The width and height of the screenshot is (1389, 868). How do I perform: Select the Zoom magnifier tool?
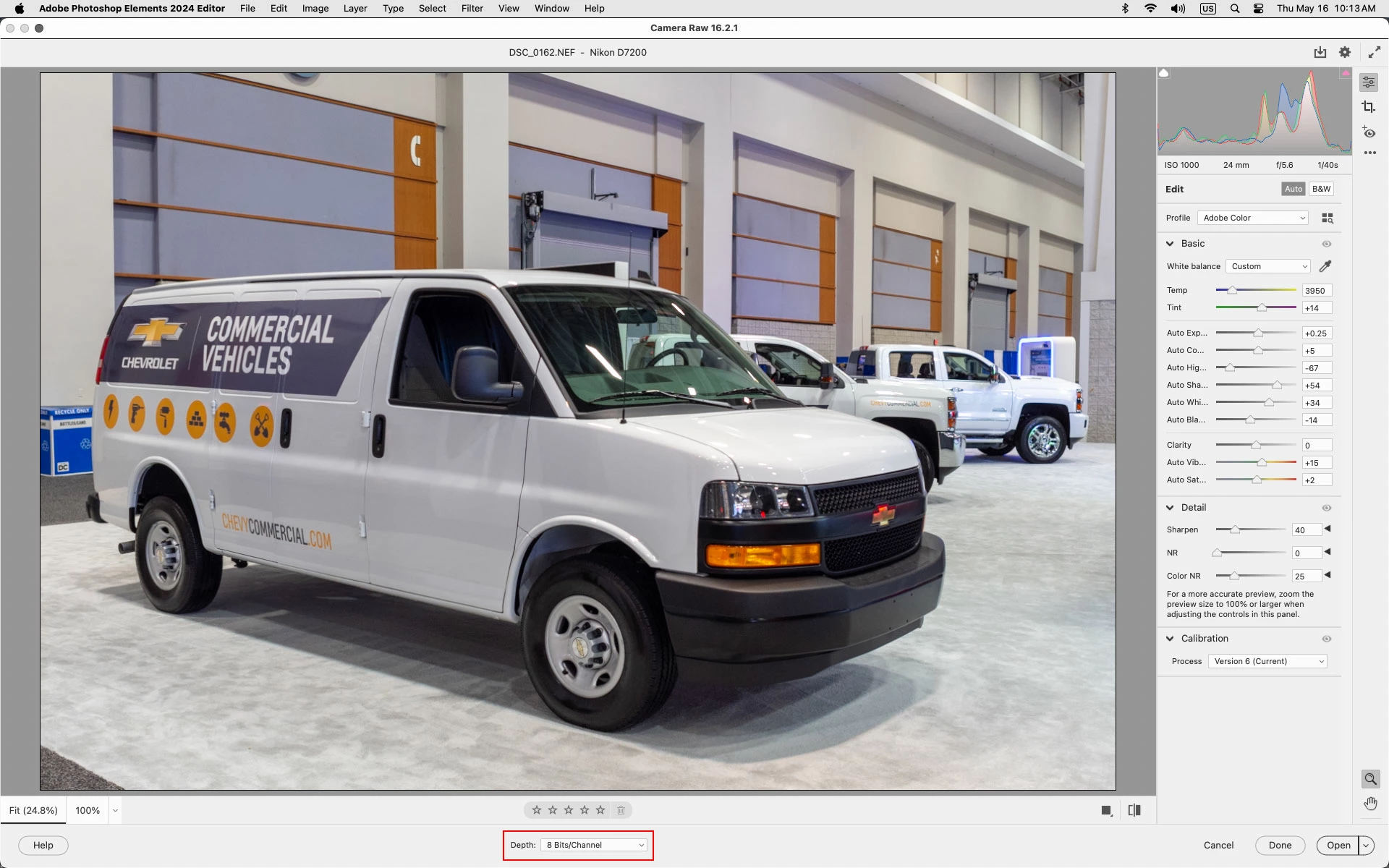[x=1370, y=779]
